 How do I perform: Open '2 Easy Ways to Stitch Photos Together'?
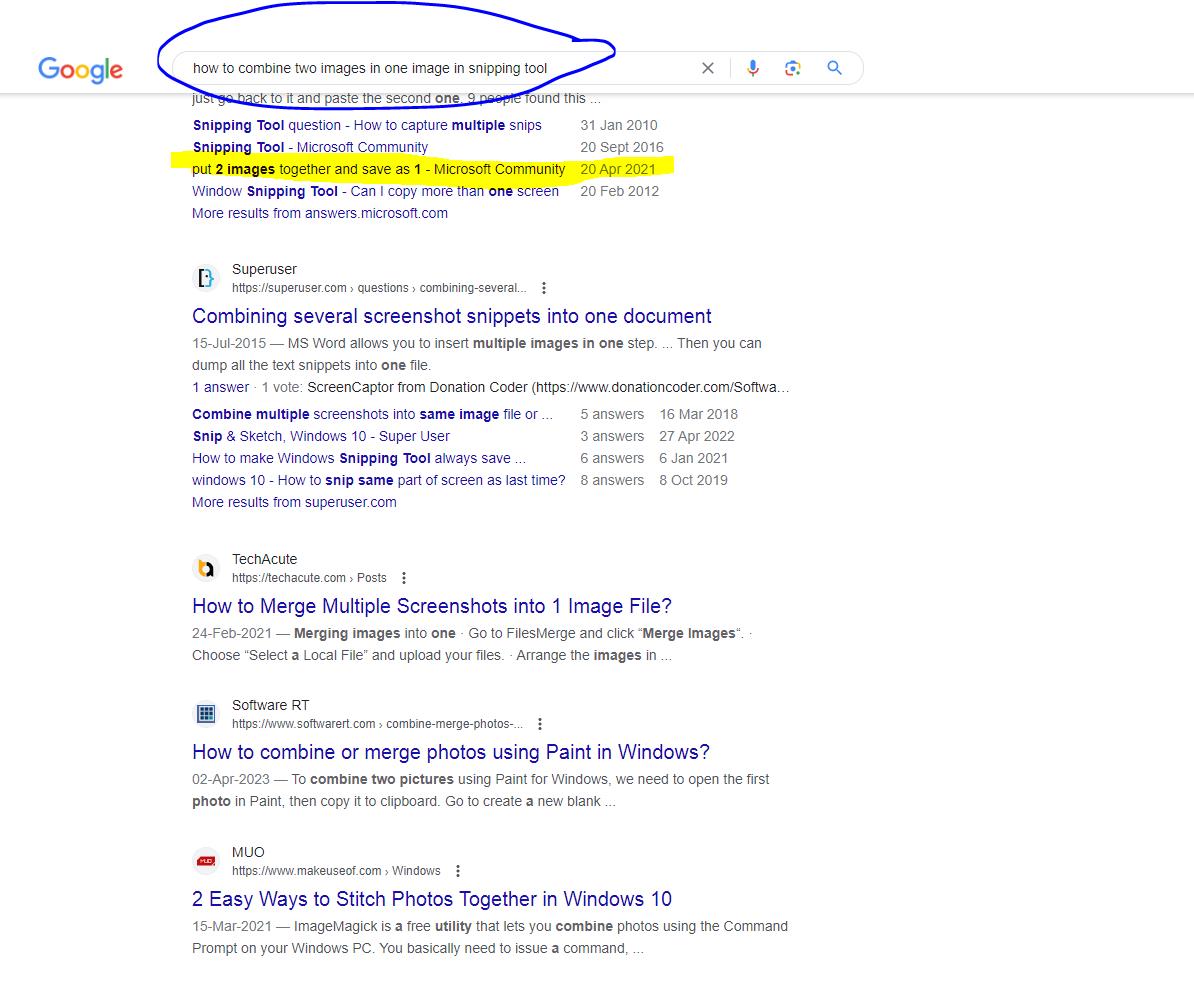(432, 900)
